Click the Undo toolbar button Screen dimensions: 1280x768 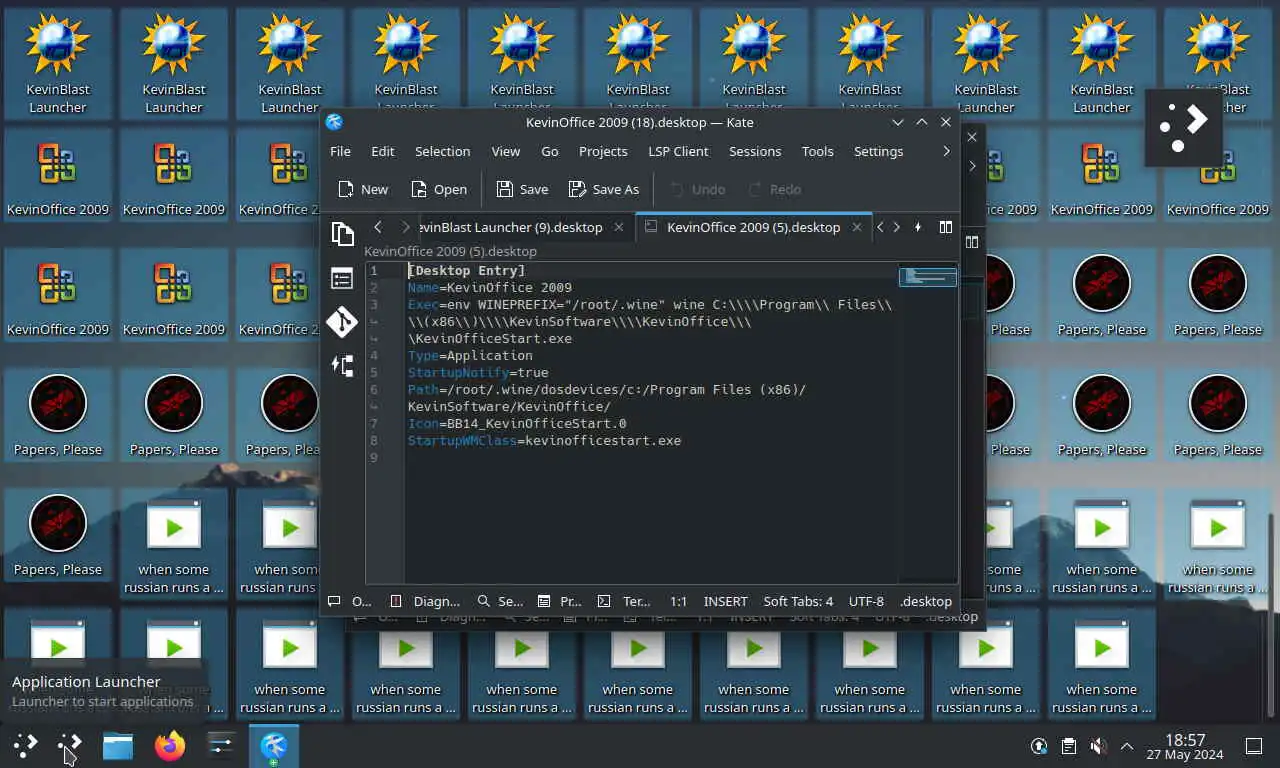pos(697,189)
